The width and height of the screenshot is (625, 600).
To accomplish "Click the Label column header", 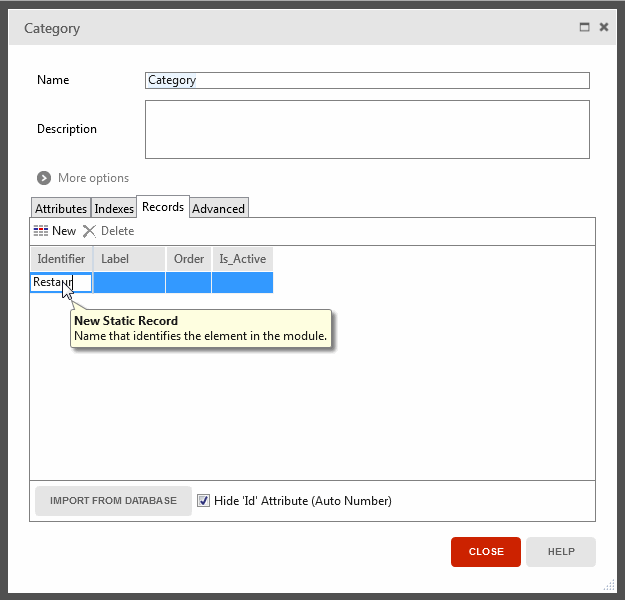I will pos(129,259).
